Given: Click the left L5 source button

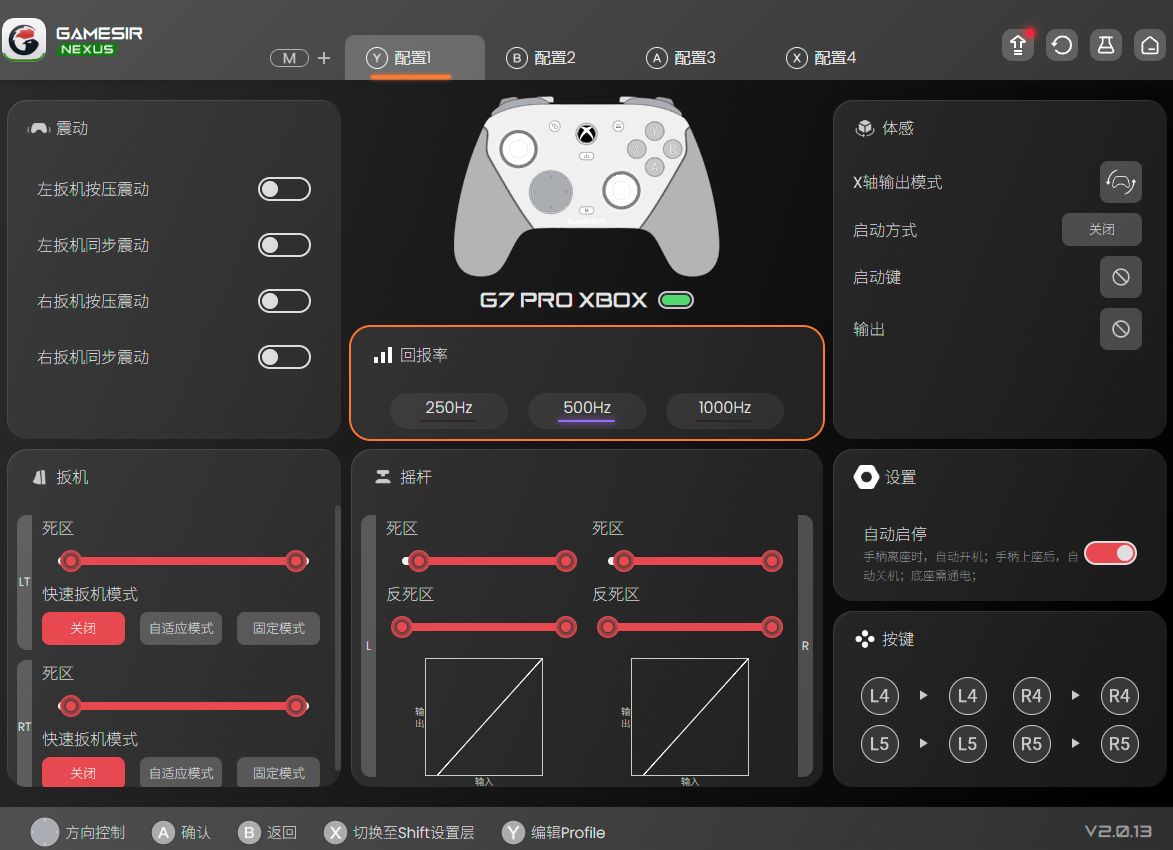Looking at the screenshot, I should coord(880,744).
